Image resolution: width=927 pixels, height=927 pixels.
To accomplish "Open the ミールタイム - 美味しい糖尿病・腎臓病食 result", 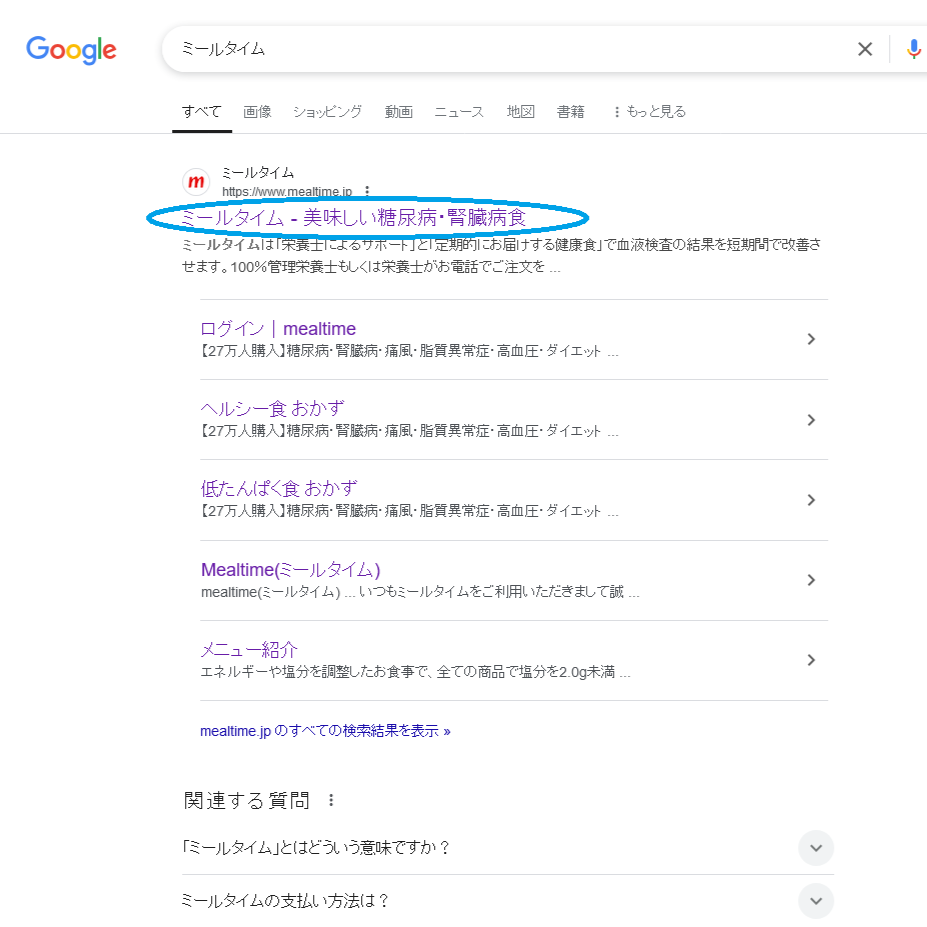I will pyautogui.click(x=353, y=217).
